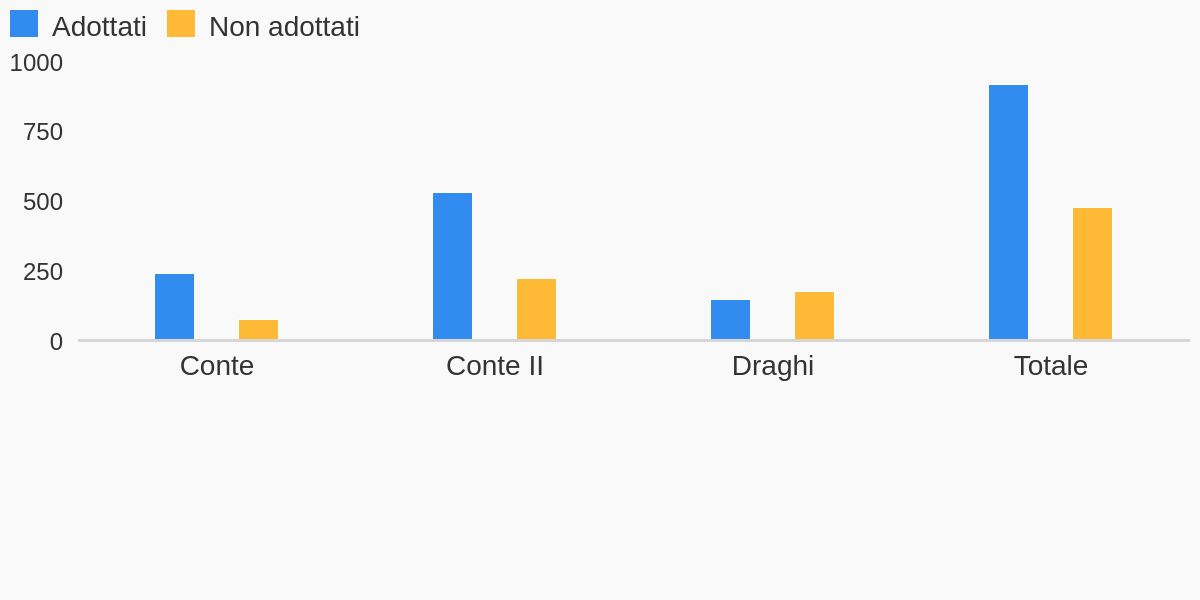Select the tall blue Totale bar
Image resolution: width=1200 pixels, height=600 pixels.
click(1008, 212)
